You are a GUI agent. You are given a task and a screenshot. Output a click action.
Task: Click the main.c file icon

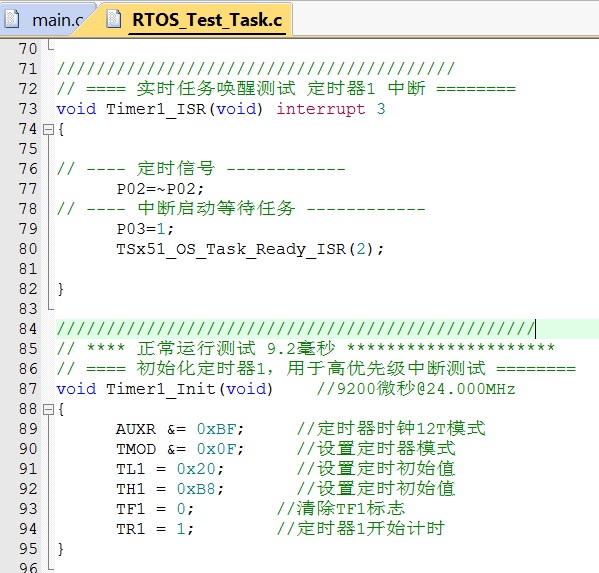(11, 19)
